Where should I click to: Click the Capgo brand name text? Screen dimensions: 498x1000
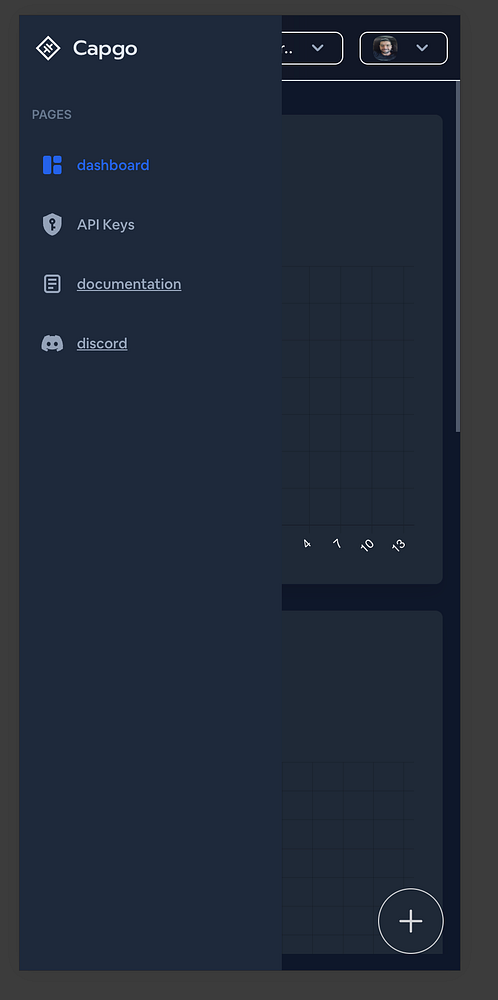105,48
